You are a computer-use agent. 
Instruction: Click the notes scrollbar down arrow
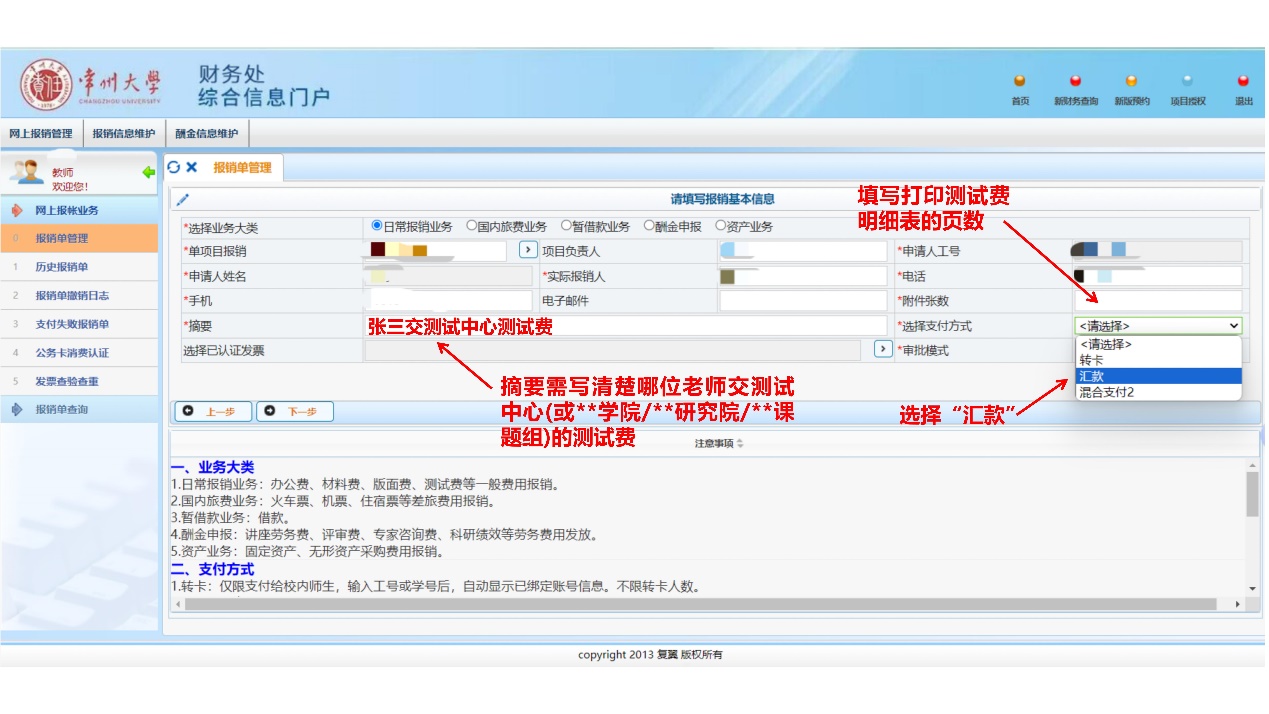tap(1252, 589)
